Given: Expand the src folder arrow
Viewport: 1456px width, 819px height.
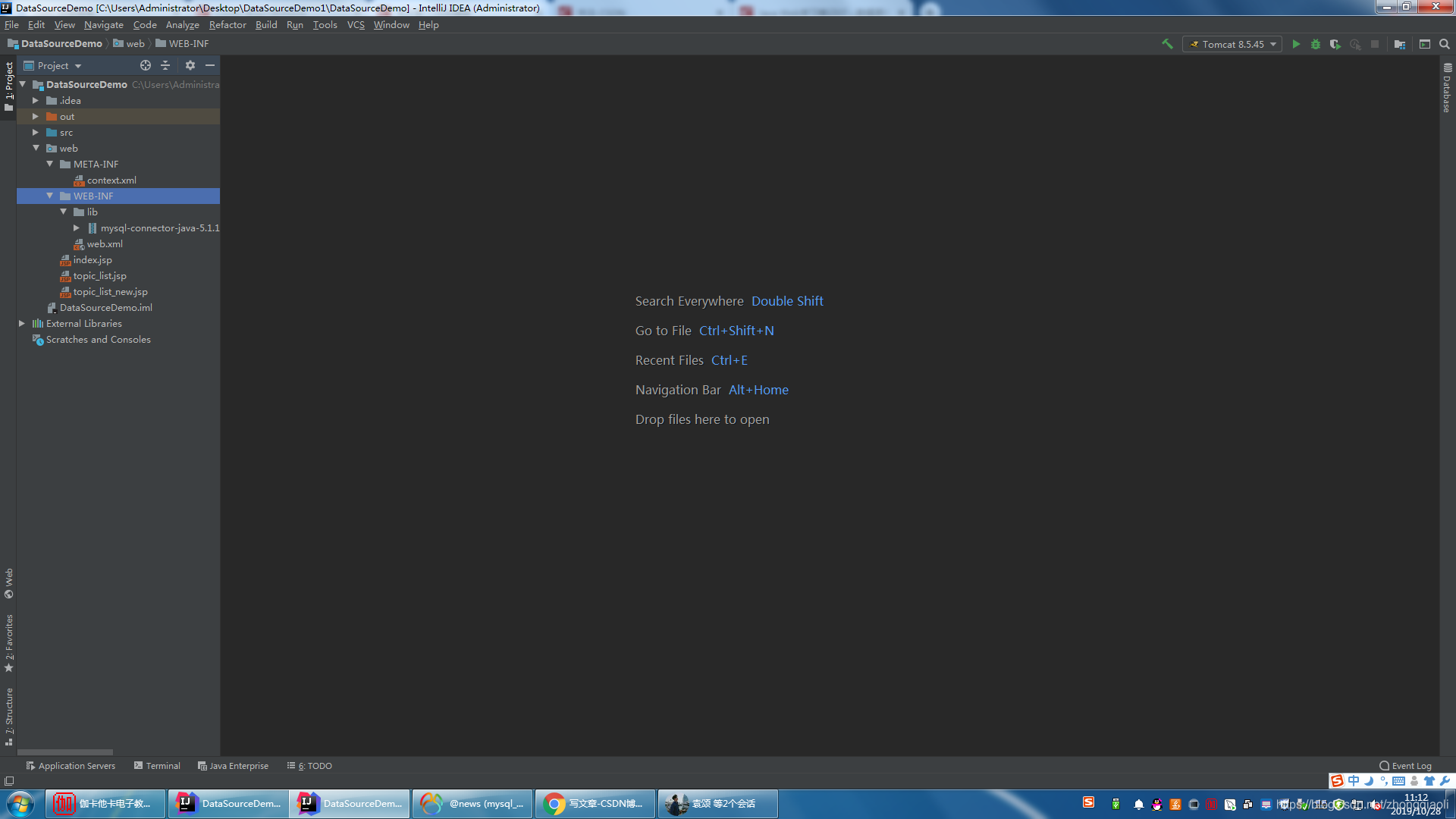Looking at the screenshot, I should pos(36,133).
